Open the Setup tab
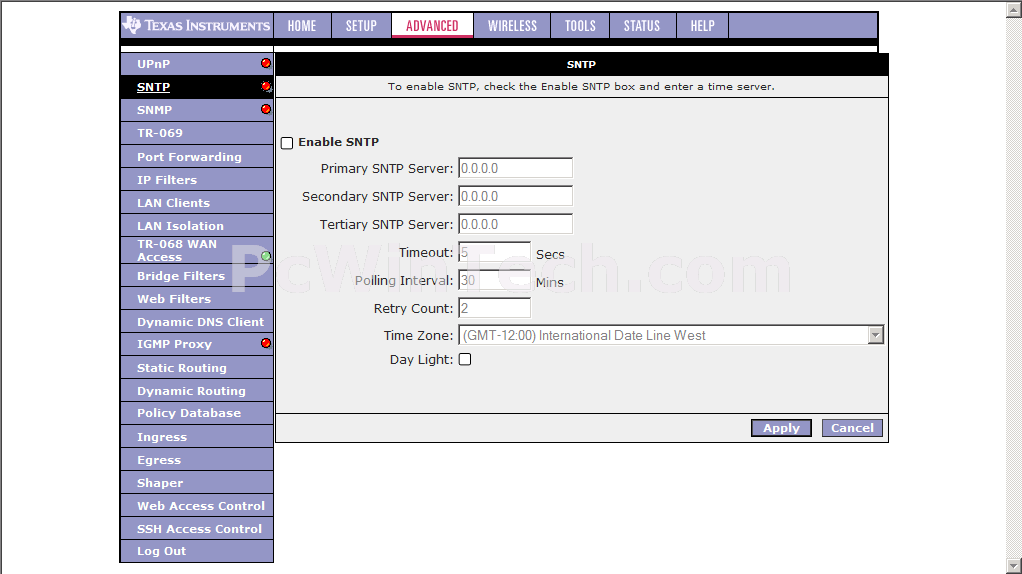 click(x=361, y=26)
